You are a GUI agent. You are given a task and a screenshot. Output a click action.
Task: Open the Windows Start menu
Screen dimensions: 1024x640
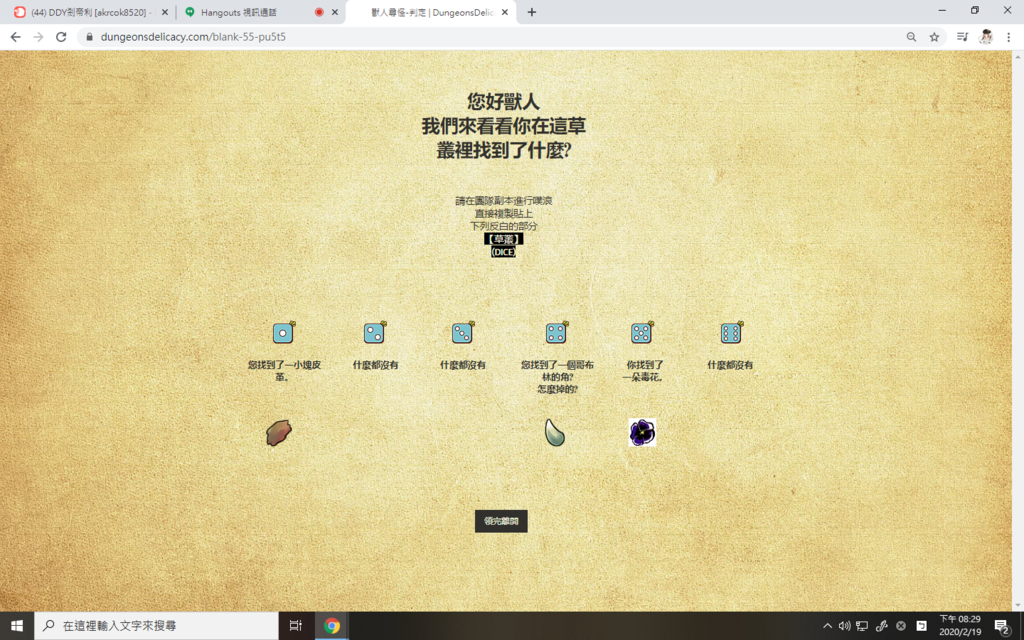[17, 626]
